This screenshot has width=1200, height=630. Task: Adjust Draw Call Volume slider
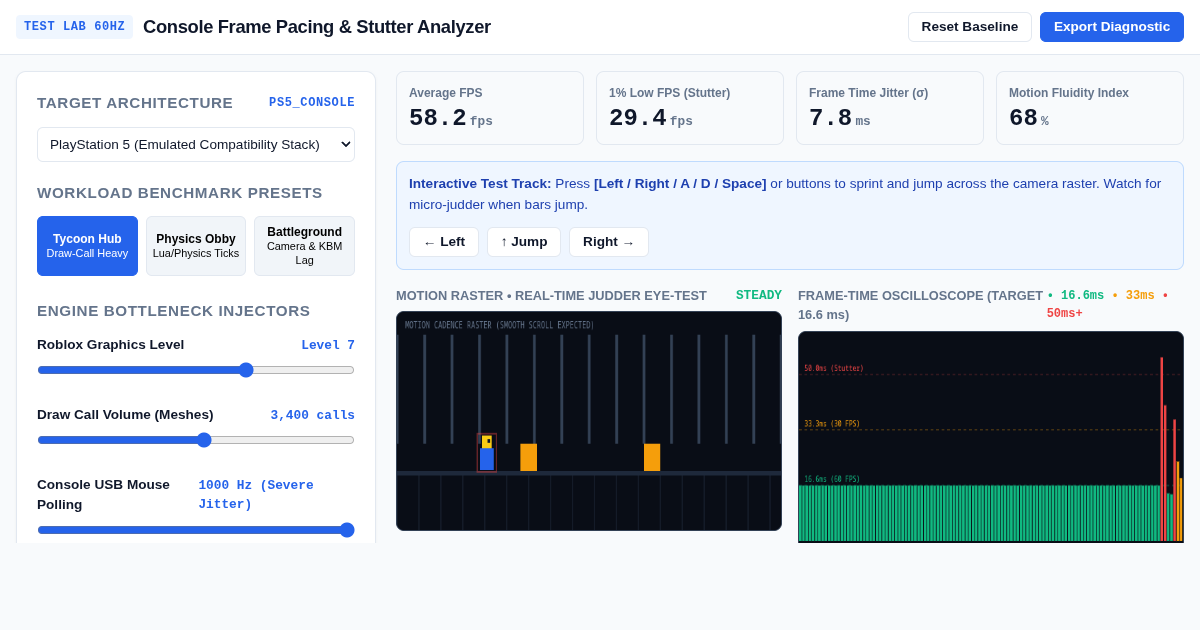pyautogui.click(x=196, y=440)
